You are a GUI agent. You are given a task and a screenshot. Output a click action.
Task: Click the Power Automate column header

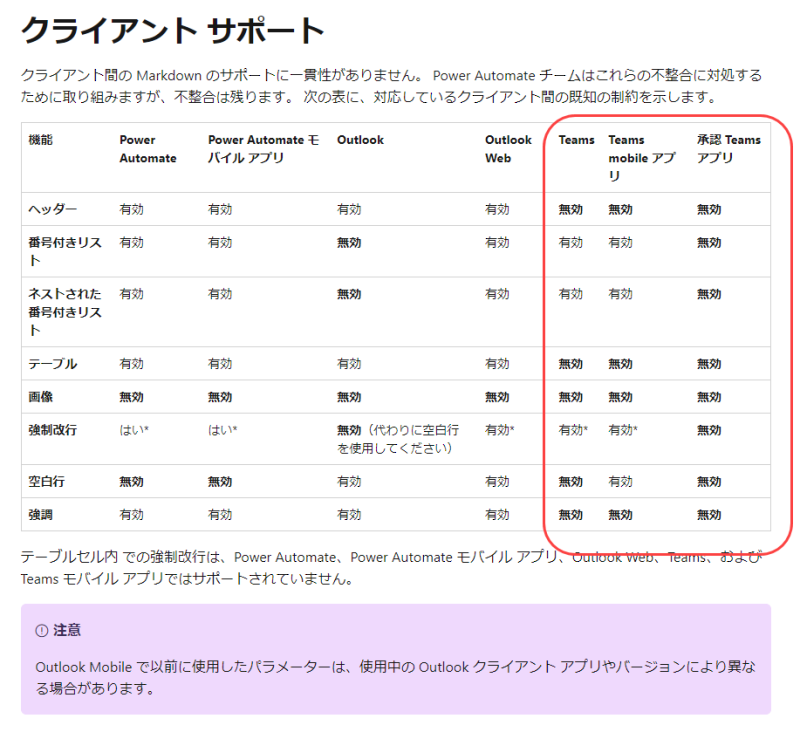point(148,149)
